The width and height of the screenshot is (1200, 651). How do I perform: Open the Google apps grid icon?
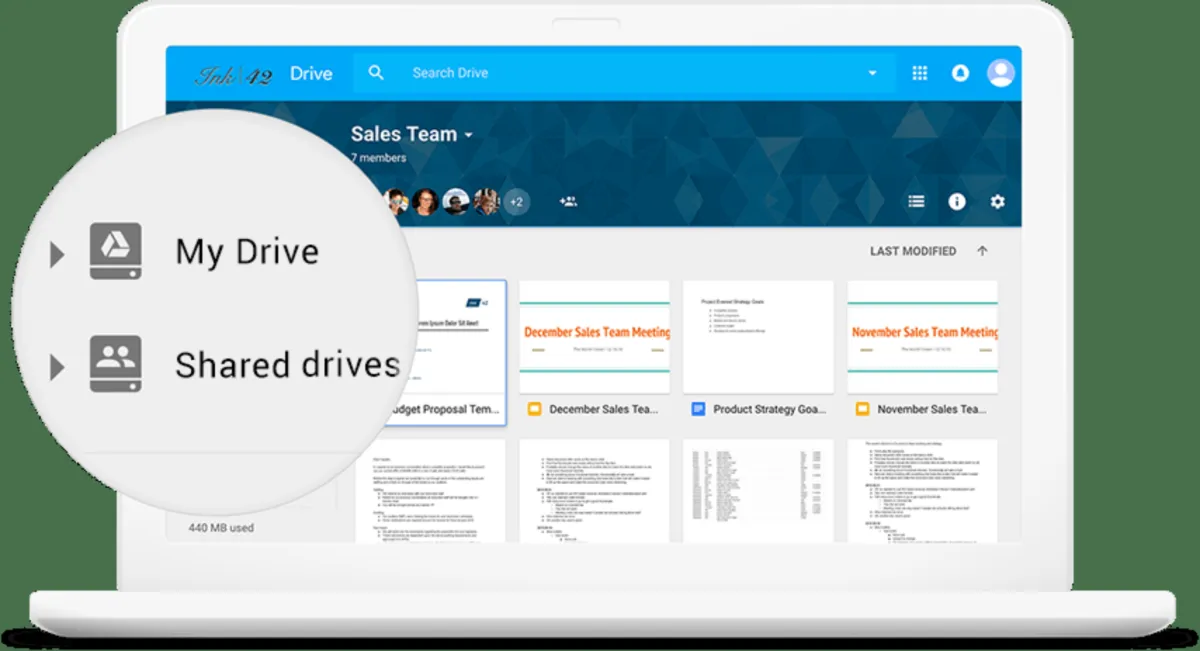pyautogui.click(x=920, y=73)
